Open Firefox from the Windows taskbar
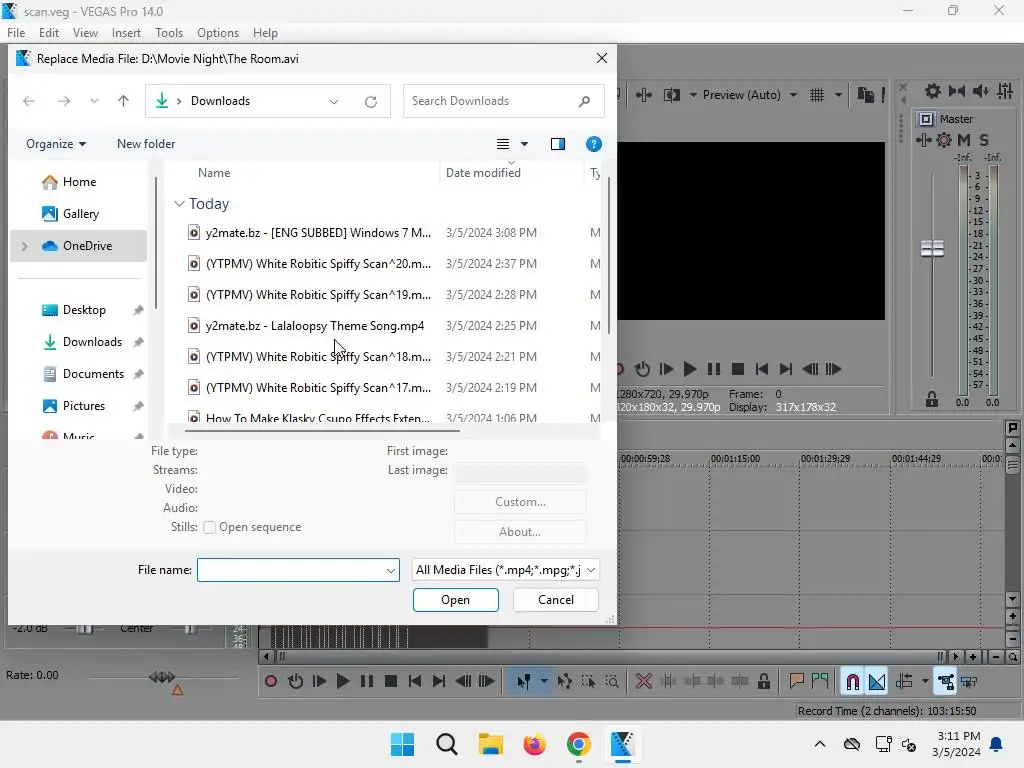 coord(534,744)
